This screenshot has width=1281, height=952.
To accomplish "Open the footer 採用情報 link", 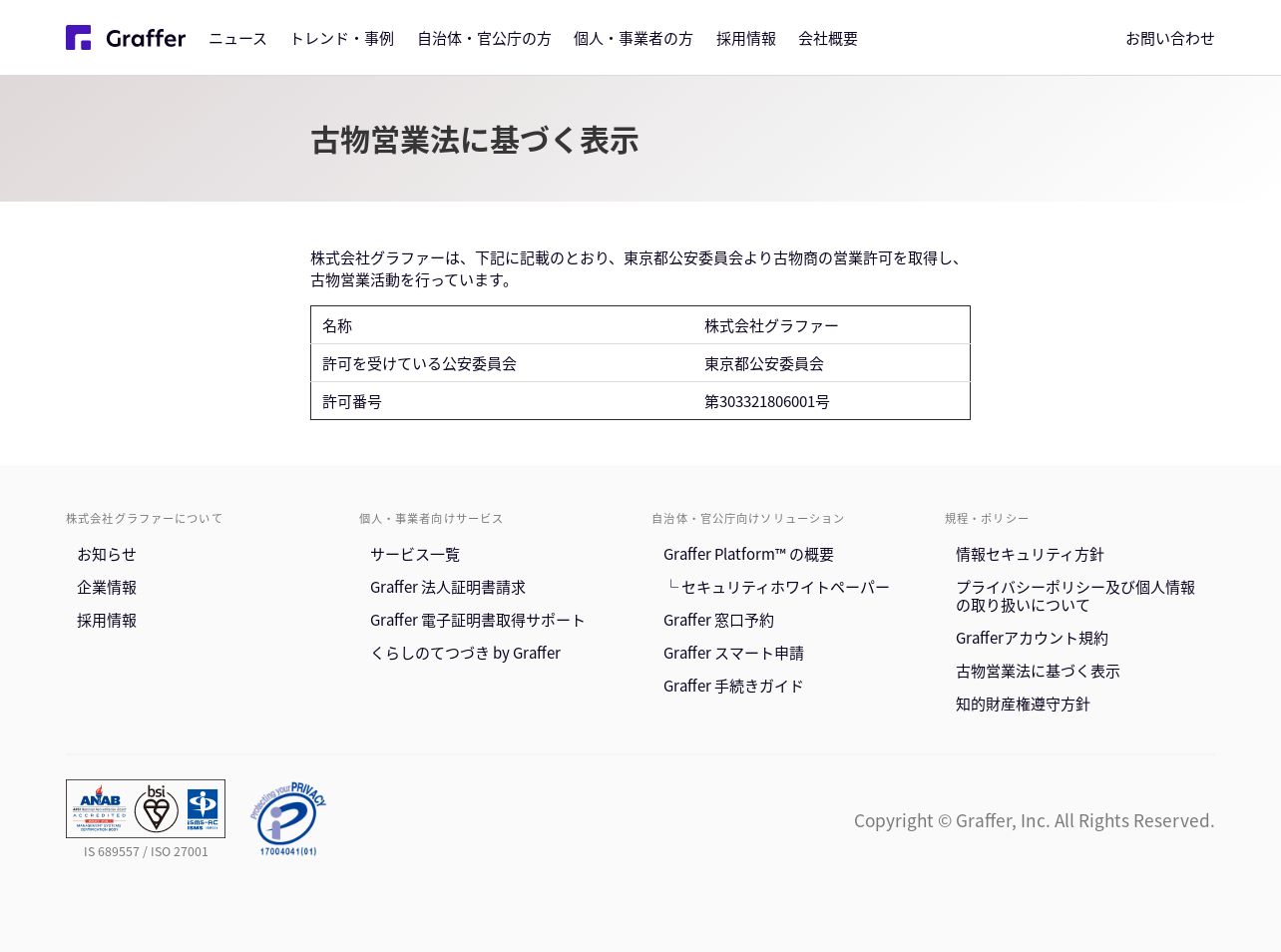I will (x=107, y=620).
